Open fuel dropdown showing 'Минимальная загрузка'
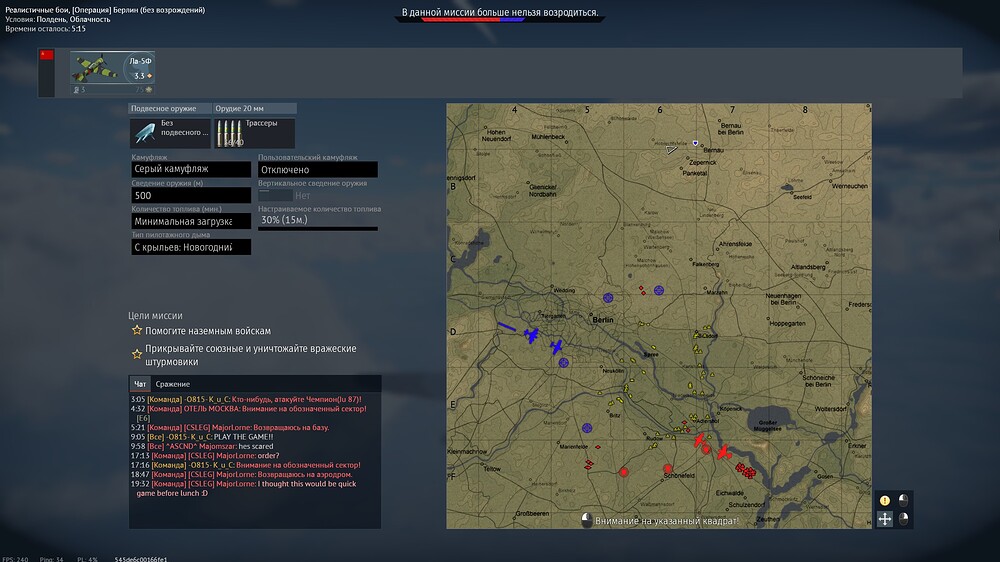The height and width of the screenshot is (562, 1000). pos(191,221)
